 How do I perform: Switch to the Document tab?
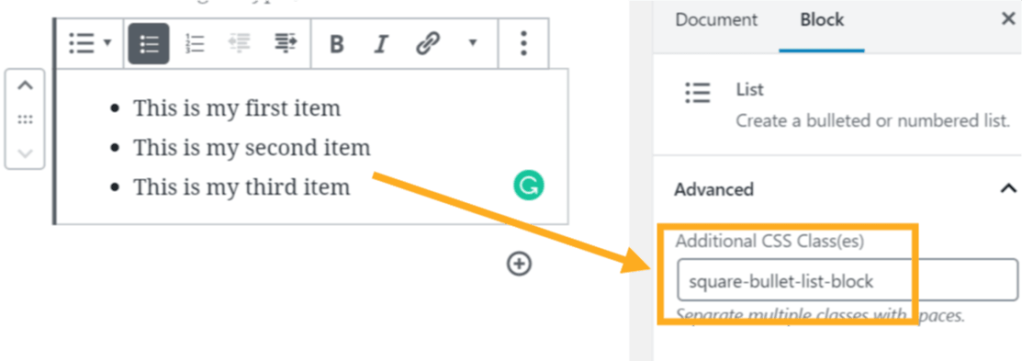(x=716, y=20)
